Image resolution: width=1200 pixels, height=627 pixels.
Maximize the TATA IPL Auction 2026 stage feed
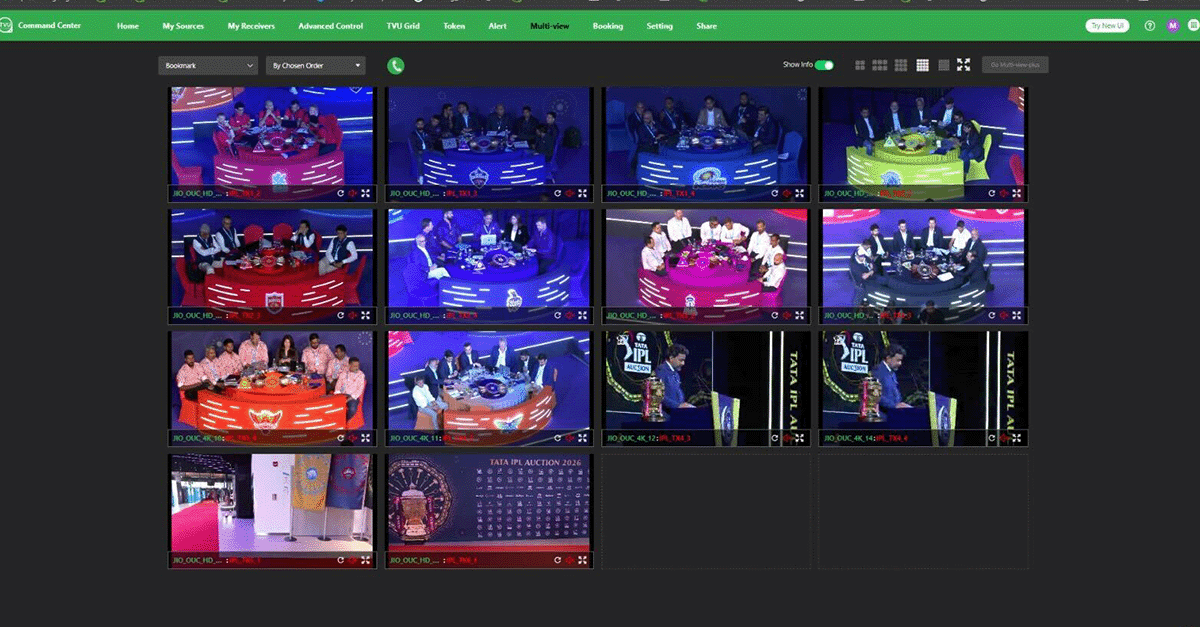point(582,561)
